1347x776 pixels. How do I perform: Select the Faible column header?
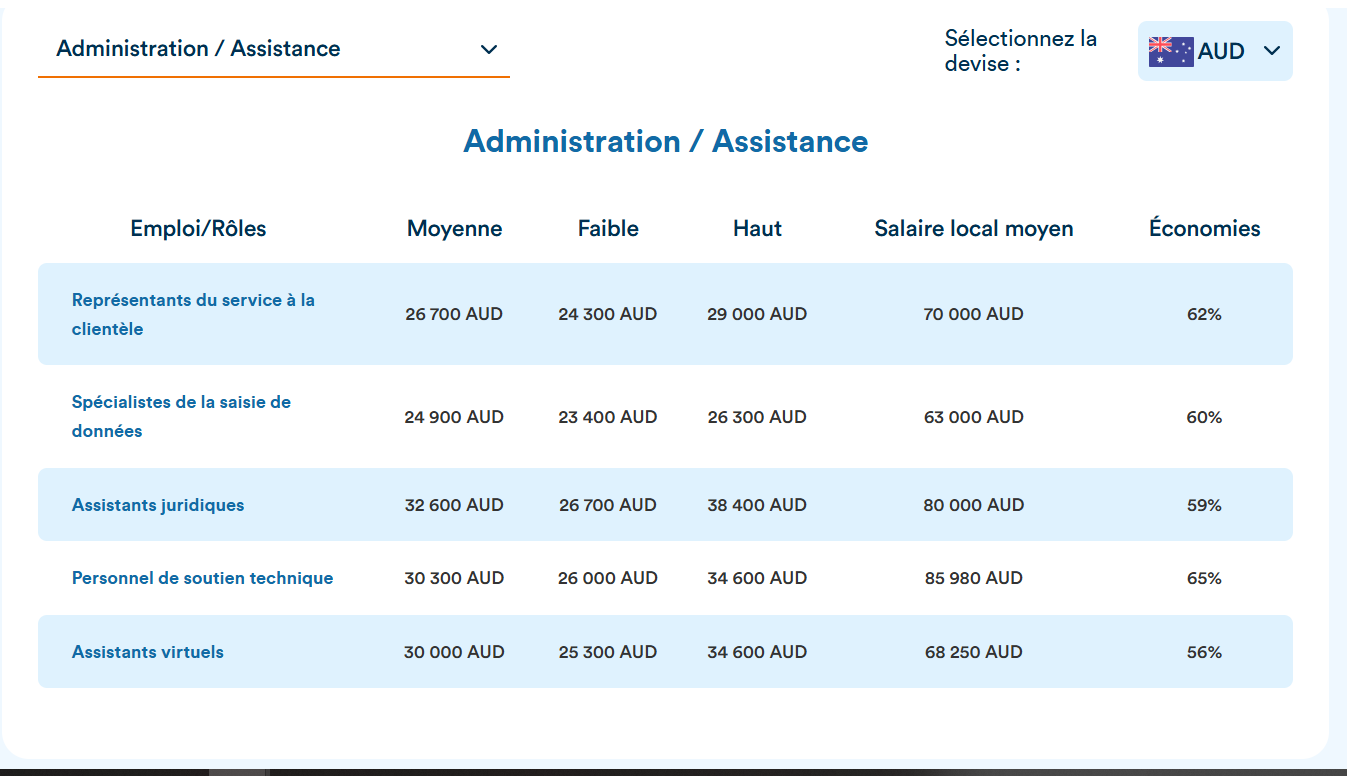[608, 228]
